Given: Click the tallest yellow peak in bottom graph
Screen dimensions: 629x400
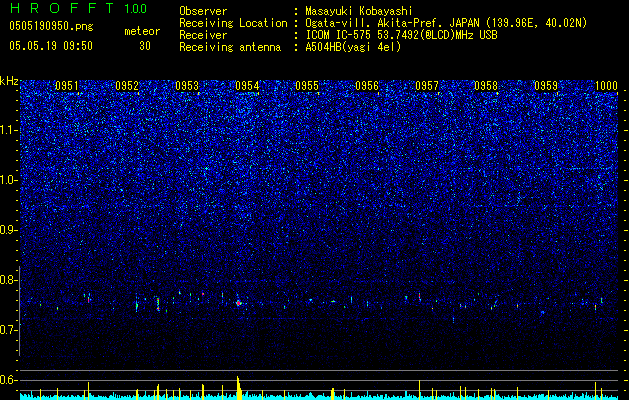Looking at the screenshot, I should coord(239,388).
